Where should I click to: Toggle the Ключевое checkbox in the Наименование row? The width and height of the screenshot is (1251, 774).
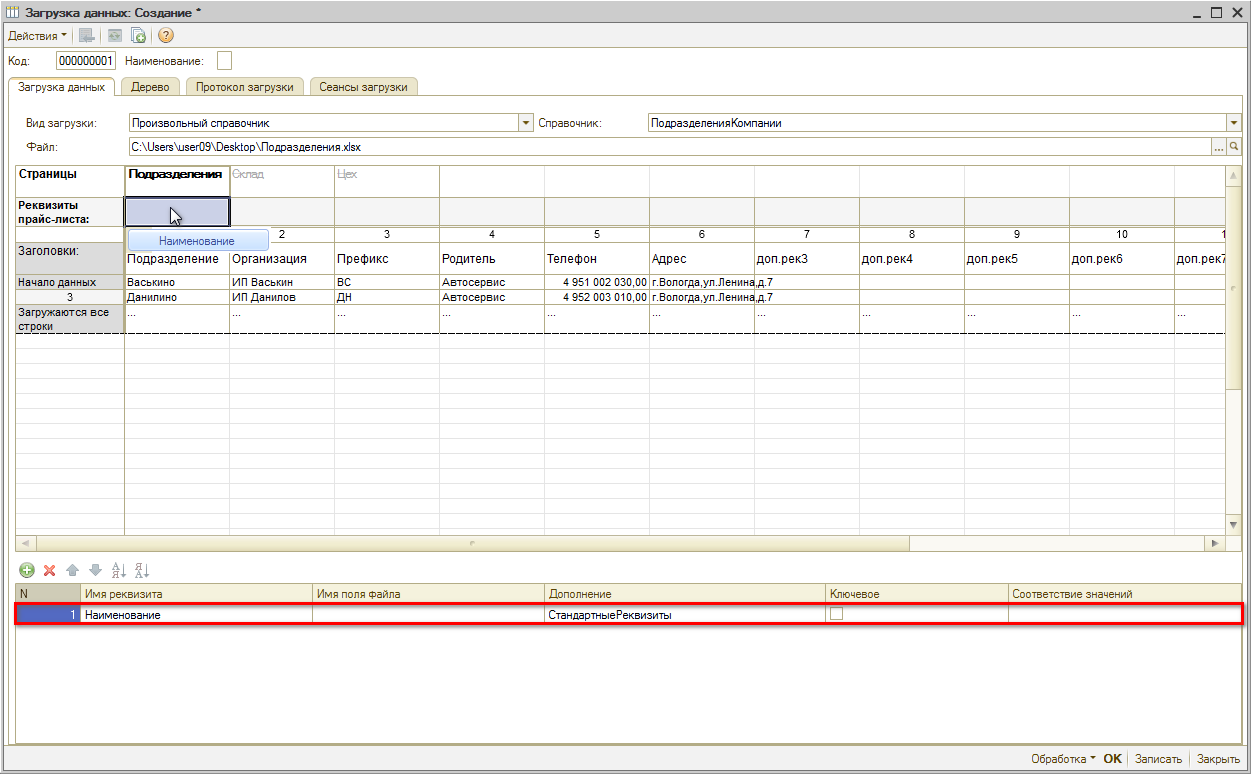tap(837, 615)
